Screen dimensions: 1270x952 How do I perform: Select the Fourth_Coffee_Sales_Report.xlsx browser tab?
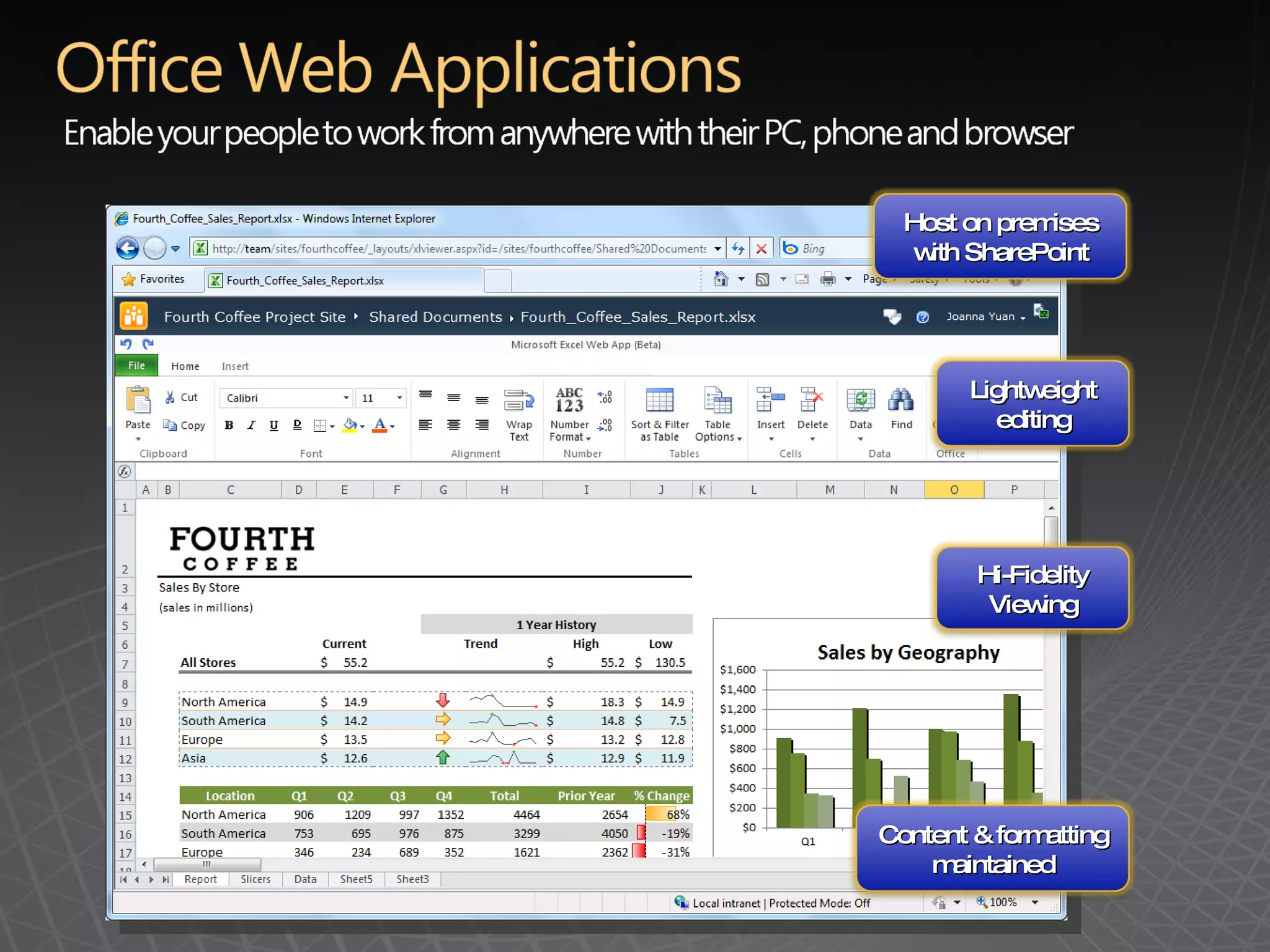click(344, 281)
